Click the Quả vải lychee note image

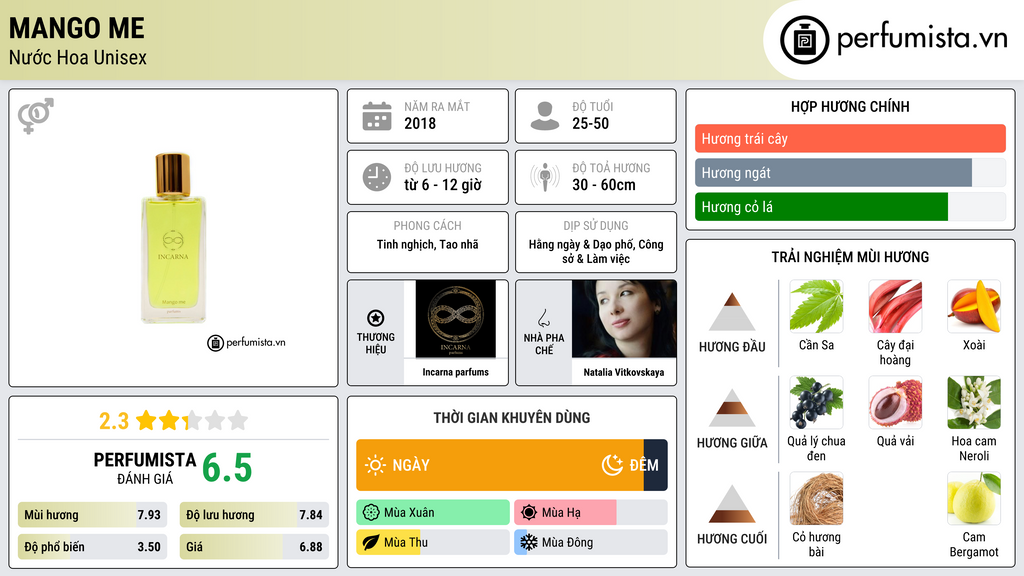[895, 402]
